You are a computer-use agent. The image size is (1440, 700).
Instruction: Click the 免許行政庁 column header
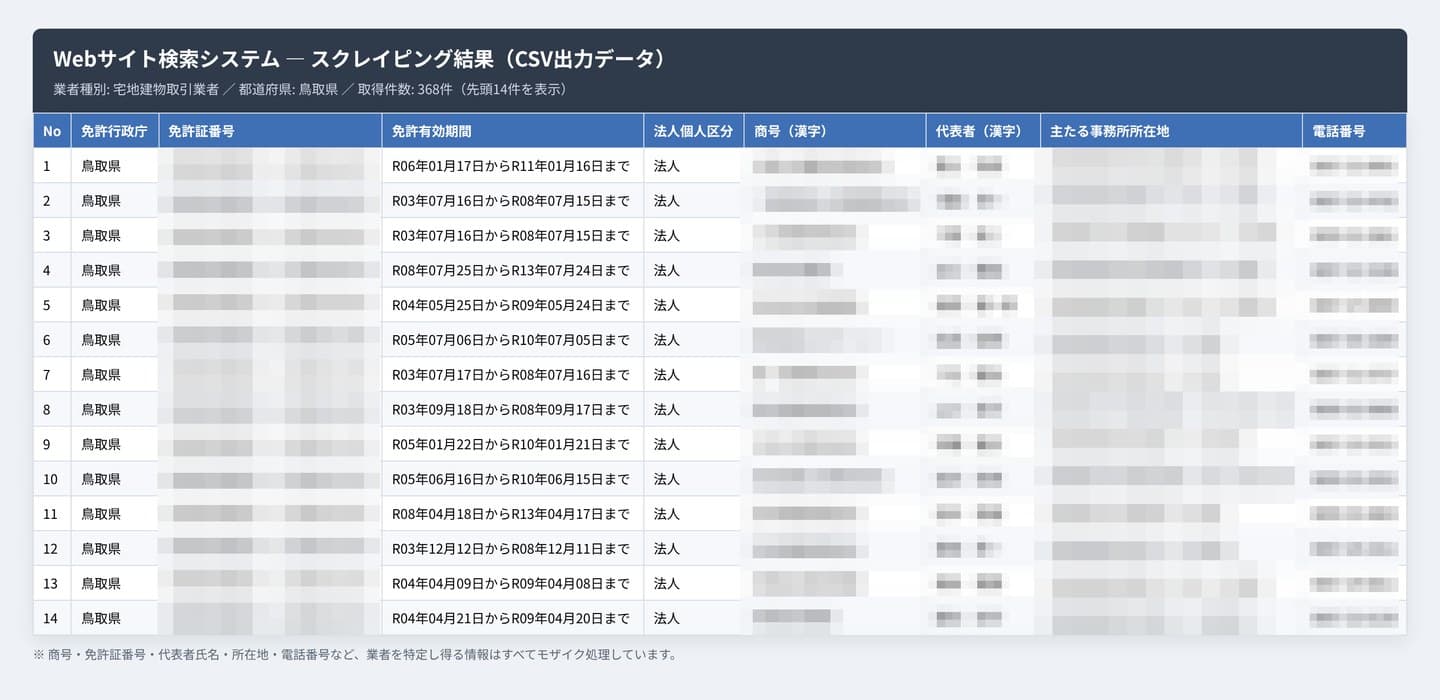point(115,131)
